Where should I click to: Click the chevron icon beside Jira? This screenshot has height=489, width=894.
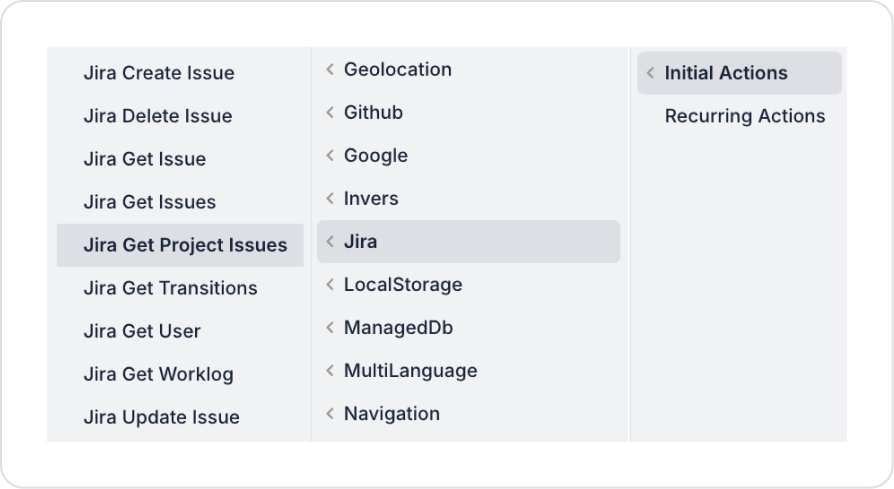point(330,242)
